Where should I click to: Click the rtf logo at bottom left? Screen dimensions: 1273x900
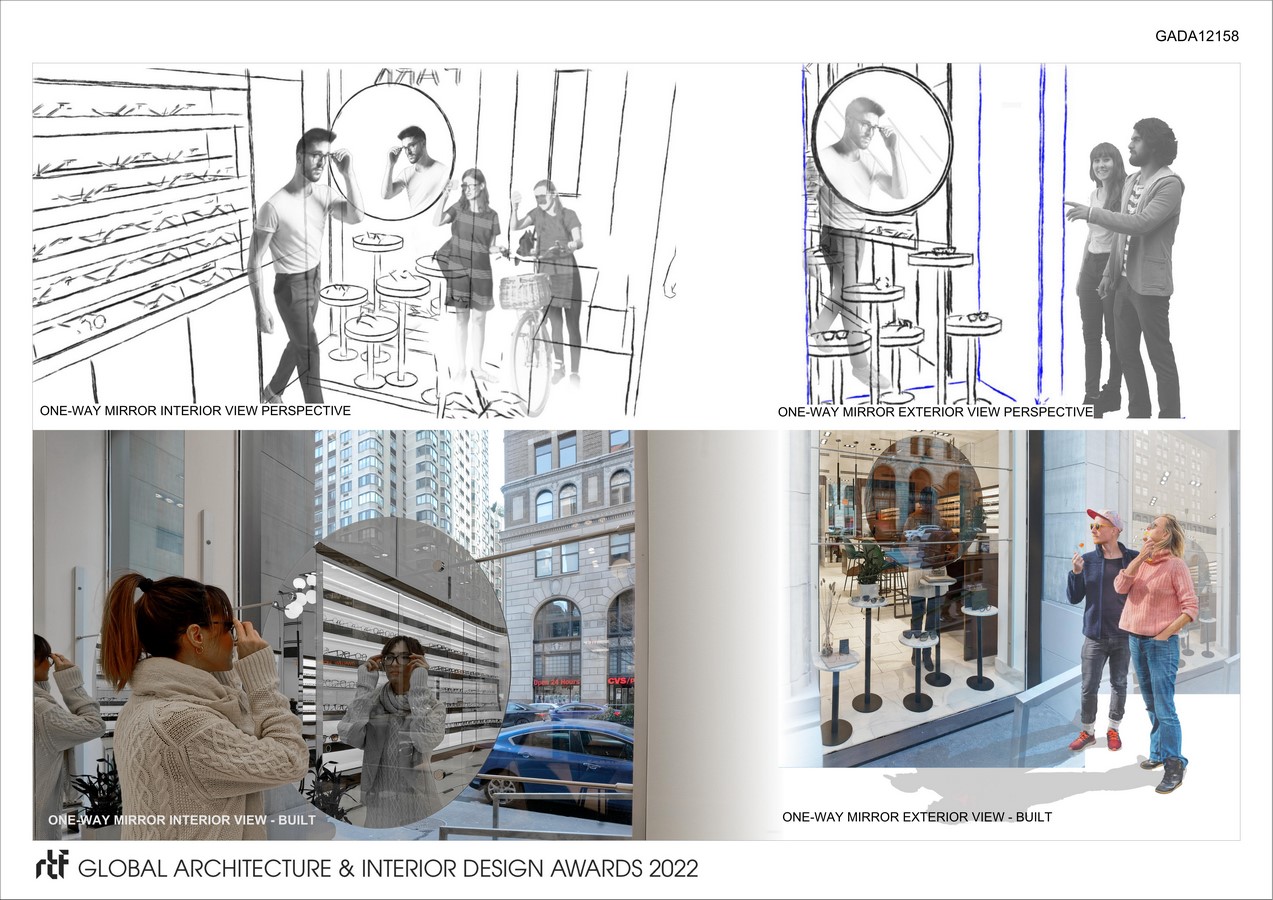[51, 865]
